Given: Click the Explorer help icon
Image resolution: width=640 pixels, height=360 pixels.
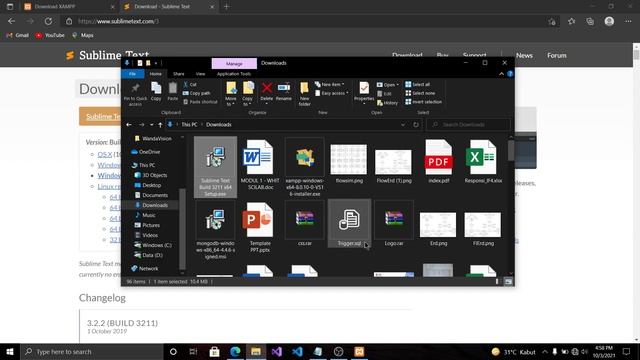Looking at the screenshot, I should [510, 74].
